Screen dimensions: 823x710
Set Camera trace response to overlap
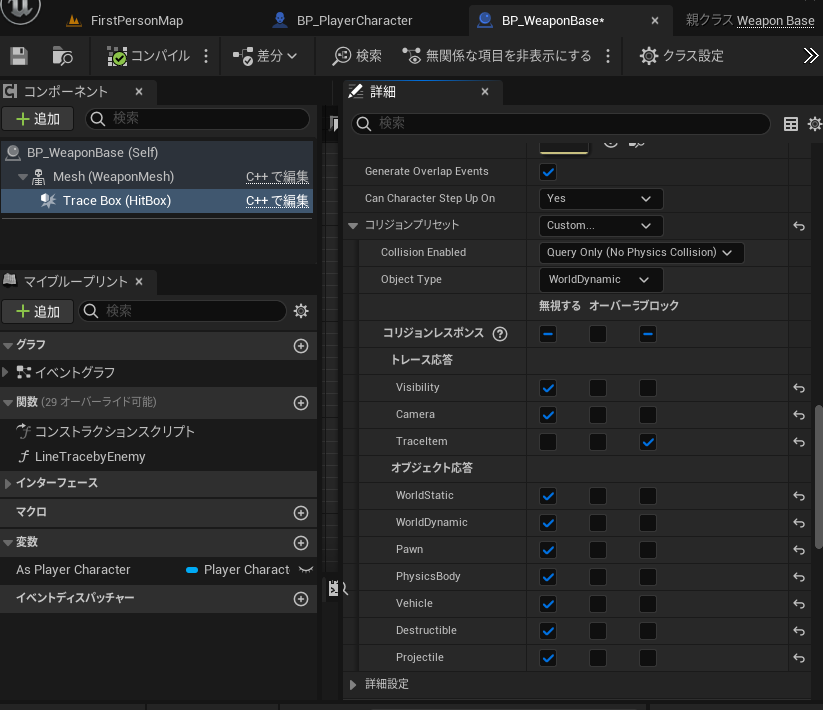click(x=598, y=415)
